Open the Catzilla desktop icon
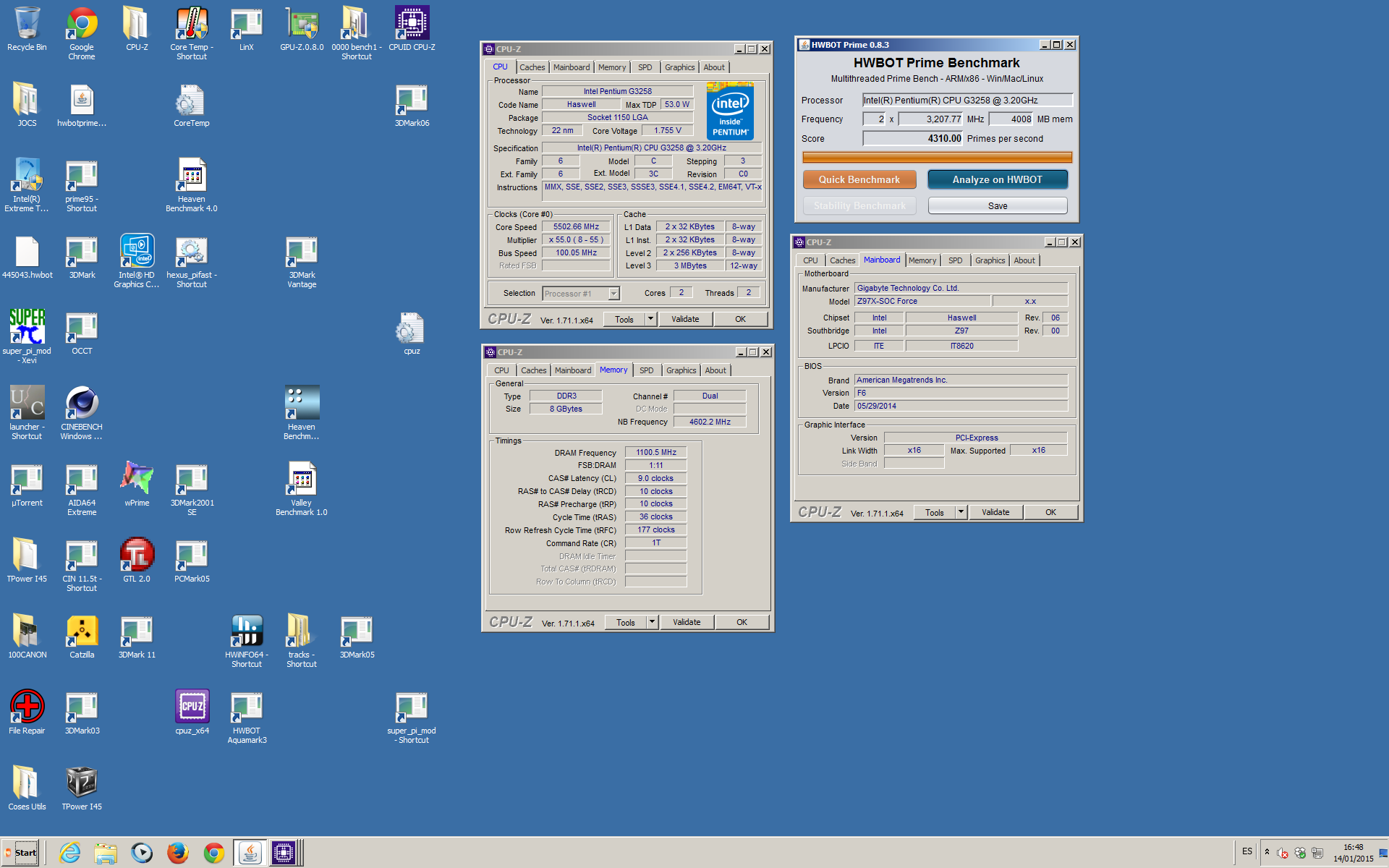 (82, 637)
